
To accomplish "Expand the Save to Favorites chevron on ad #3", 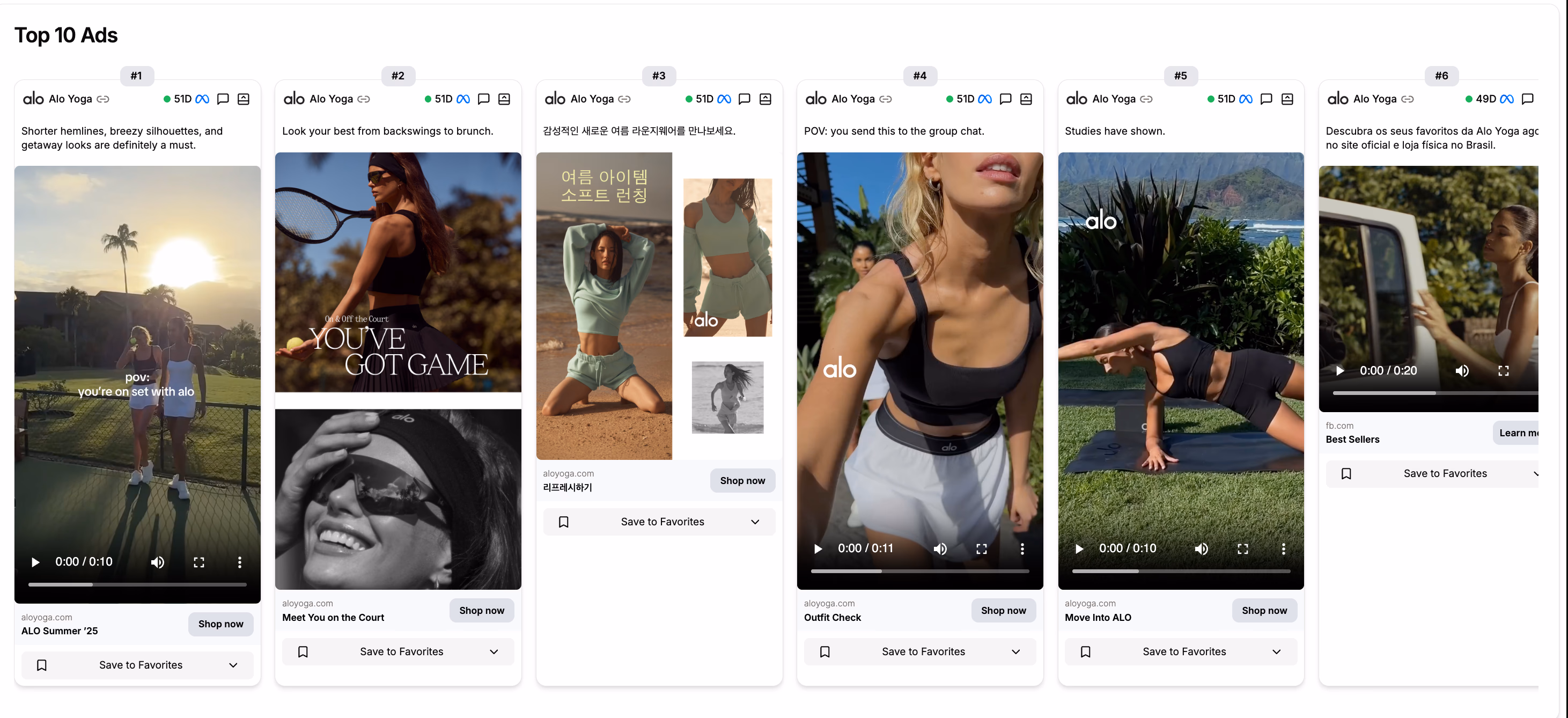I will click(x=755, y=522).
